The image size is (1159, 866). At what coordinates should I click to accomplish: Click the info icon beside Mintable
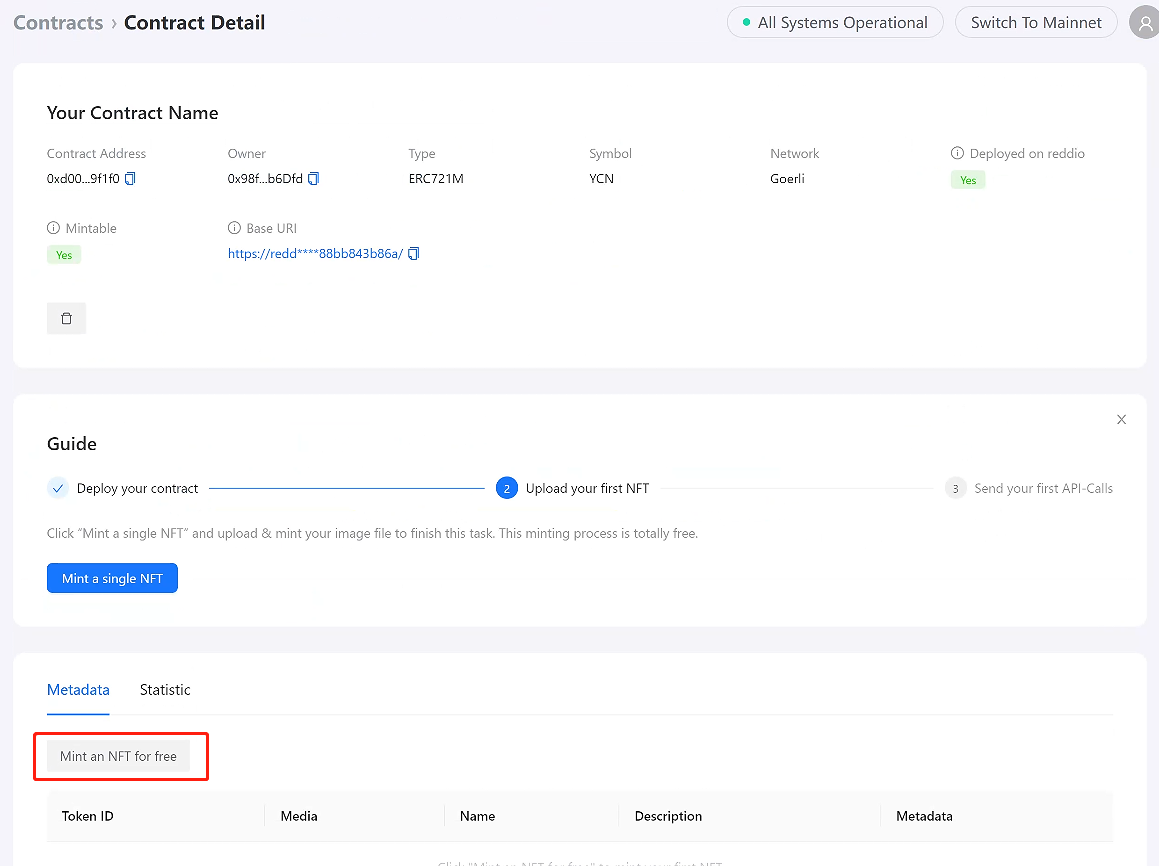pyautogui.click(x=53, y=228)
